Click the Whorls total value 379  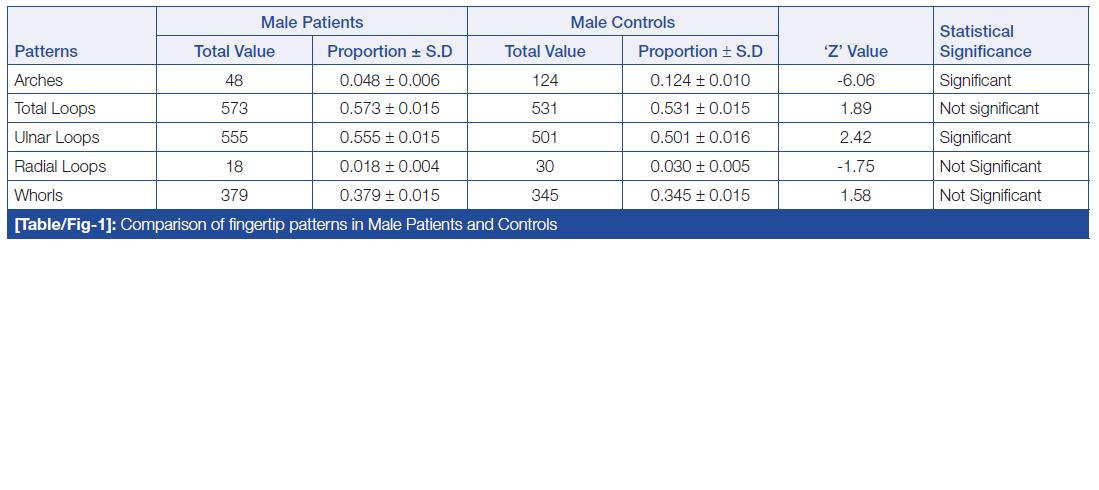(234, 195)
